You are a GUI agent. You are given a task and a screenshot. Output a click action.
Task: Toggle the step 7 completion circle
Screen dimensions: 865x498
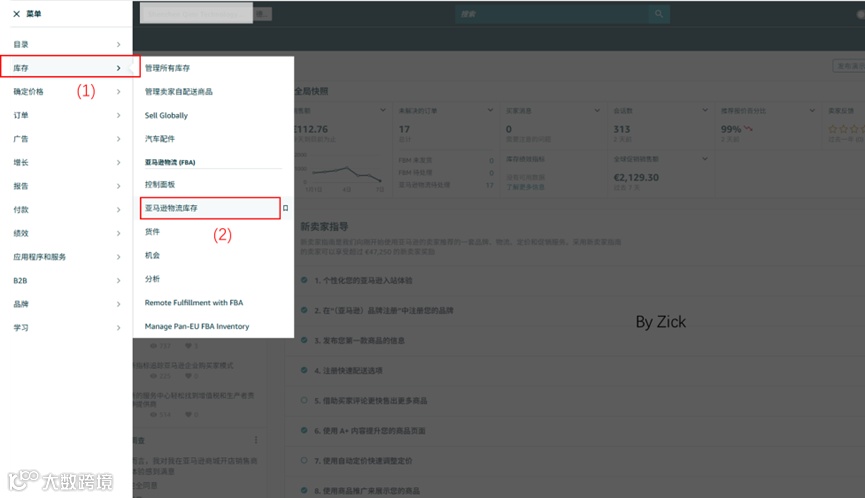(304, 460)
